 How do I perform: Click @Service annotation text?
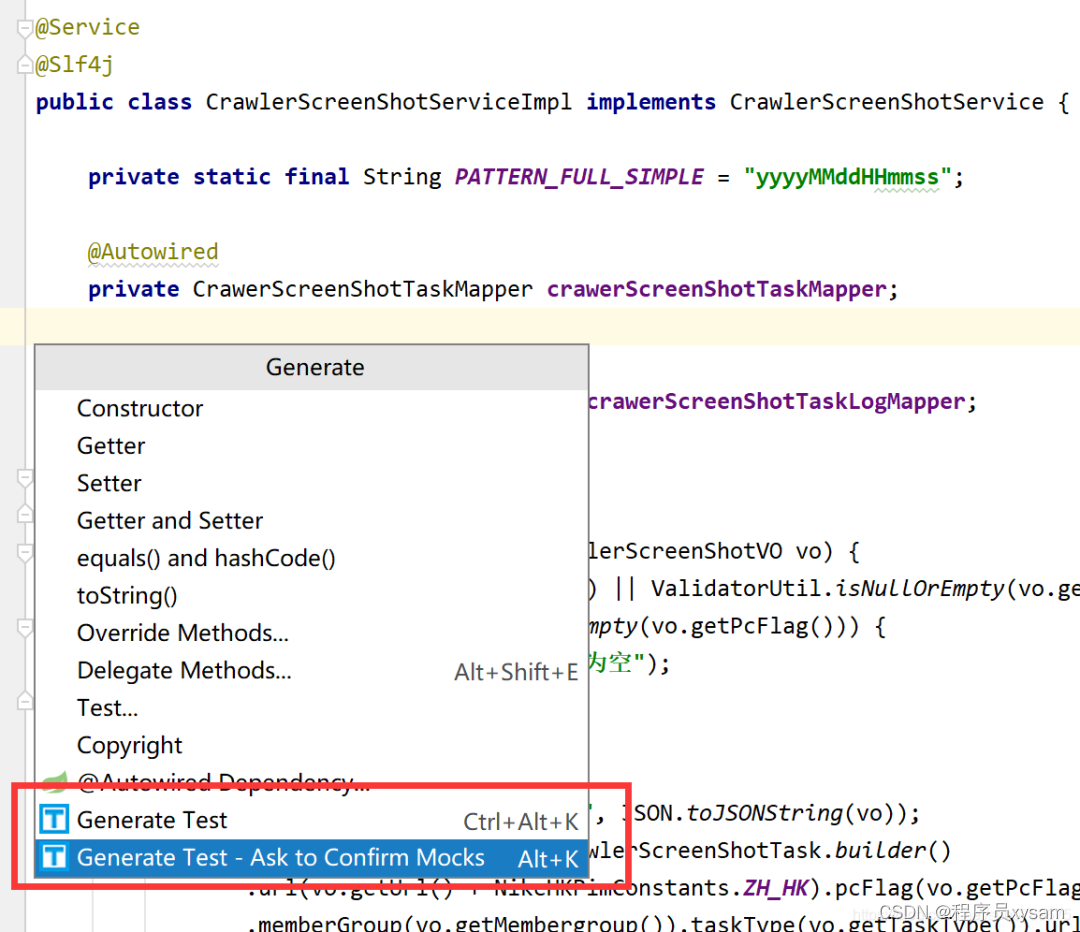click(x=87, y=27)
